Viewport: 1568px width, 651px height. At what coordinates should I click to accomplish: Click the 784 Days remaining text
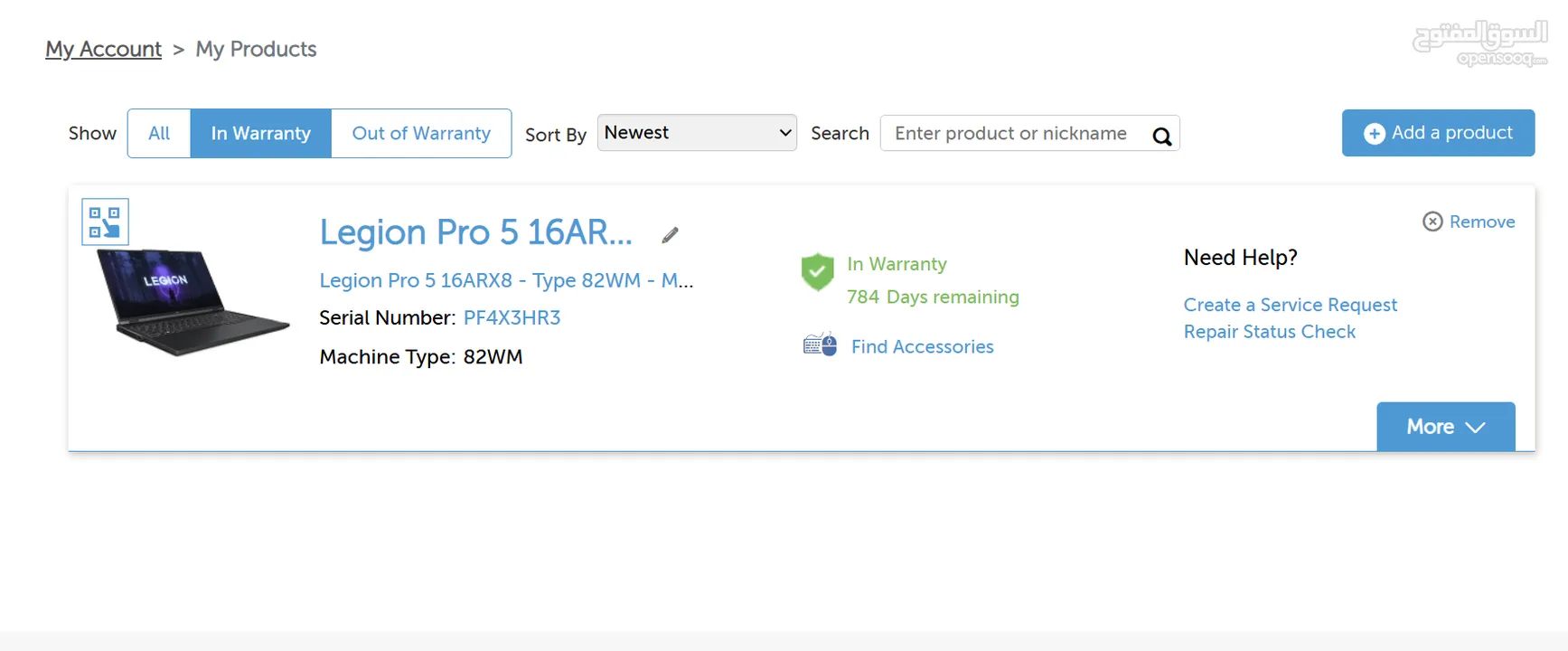(933, 297)
